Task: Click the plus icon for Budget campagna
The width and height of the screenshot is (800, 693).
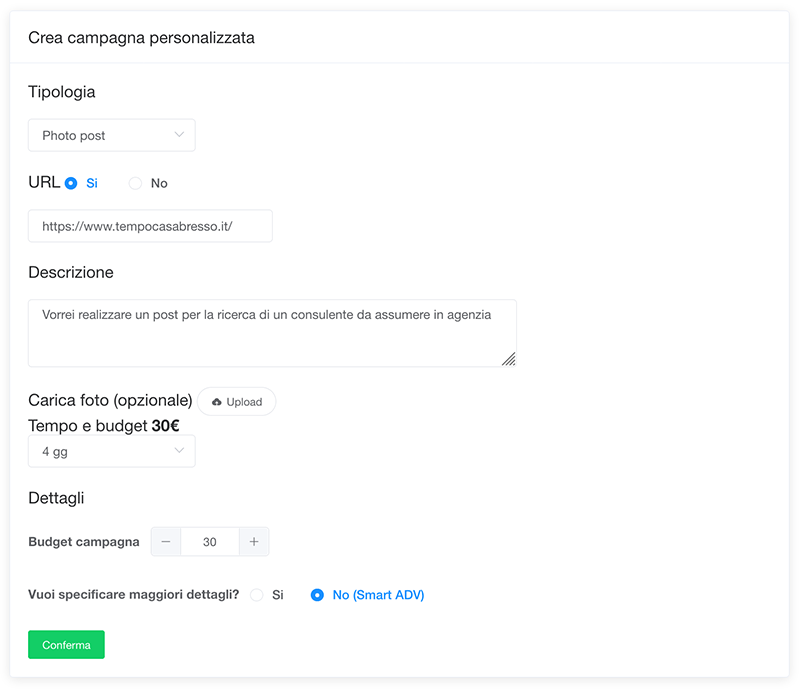Action: coord(254,542)
